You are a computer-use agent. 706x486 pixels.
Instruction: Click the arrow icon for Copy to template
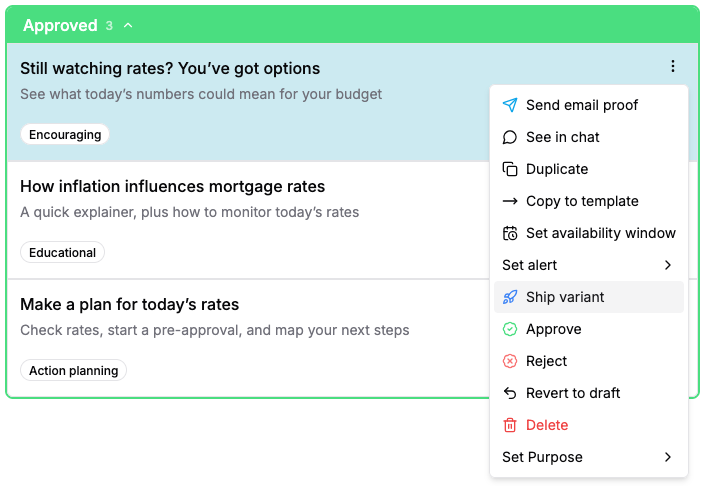[x=510, y=201]
